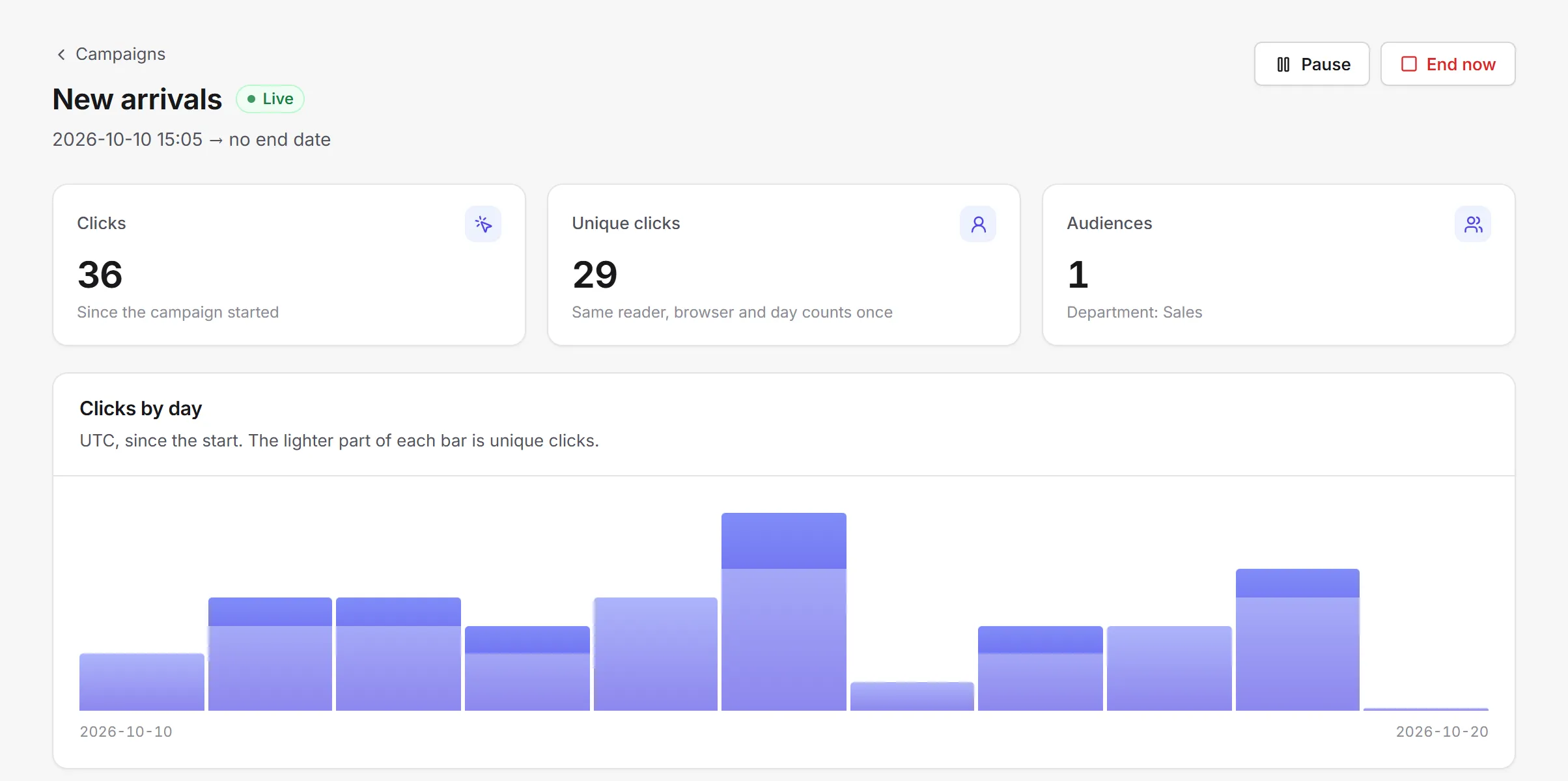Viewport: 1568px width, 781px height.
Task: Click the people icon in Audiences card
Action: tap(1473, 224)
